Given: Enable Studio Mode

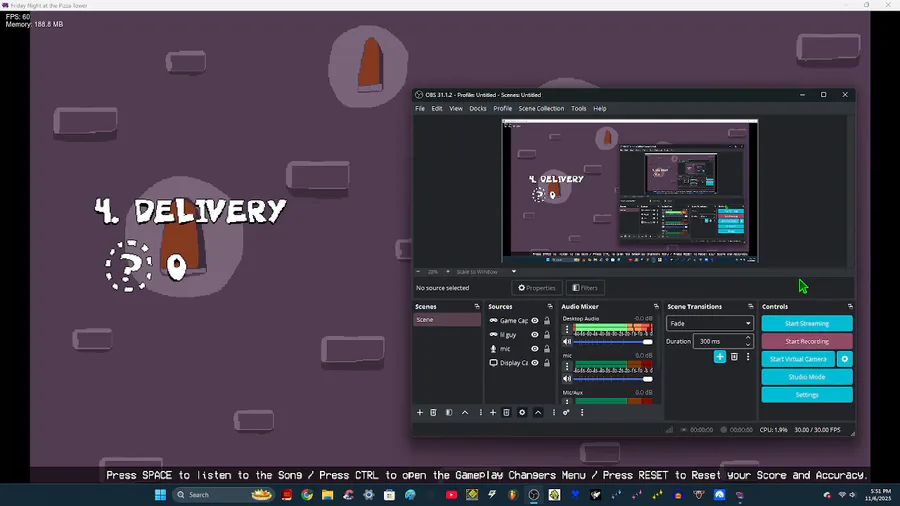Looking at the screenshot, I should [x=806, y=377].
